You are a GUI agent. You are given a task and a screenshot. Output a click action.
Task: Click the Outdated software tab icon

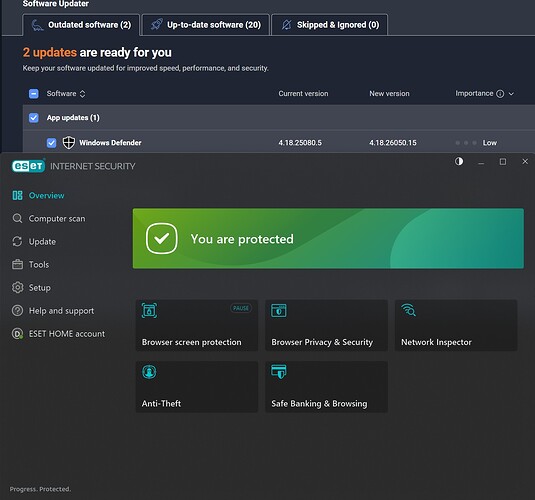[37, 25]
